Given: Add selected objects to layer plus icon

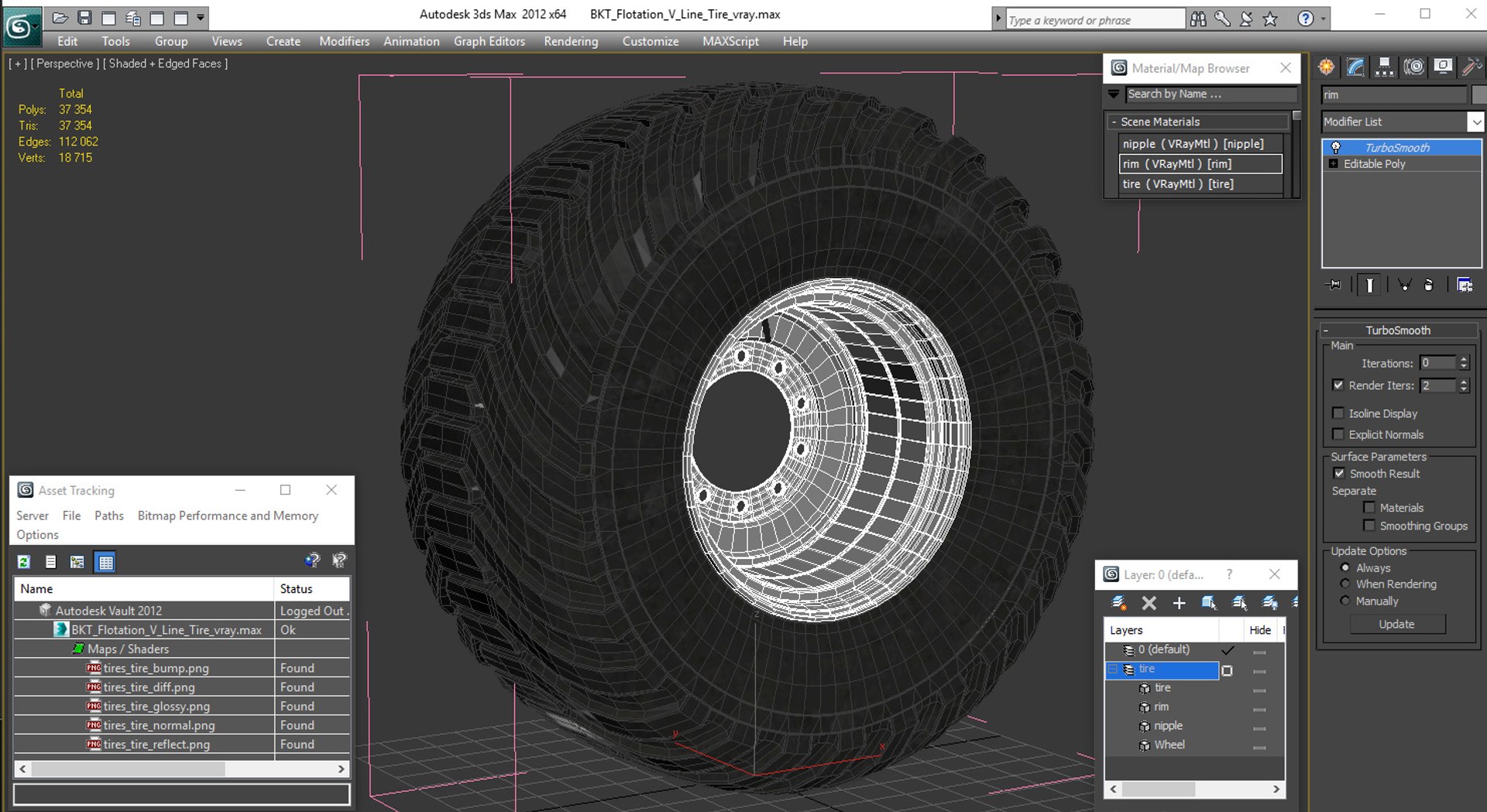Looking at the screenshot, I should (x=1179, y=602).
